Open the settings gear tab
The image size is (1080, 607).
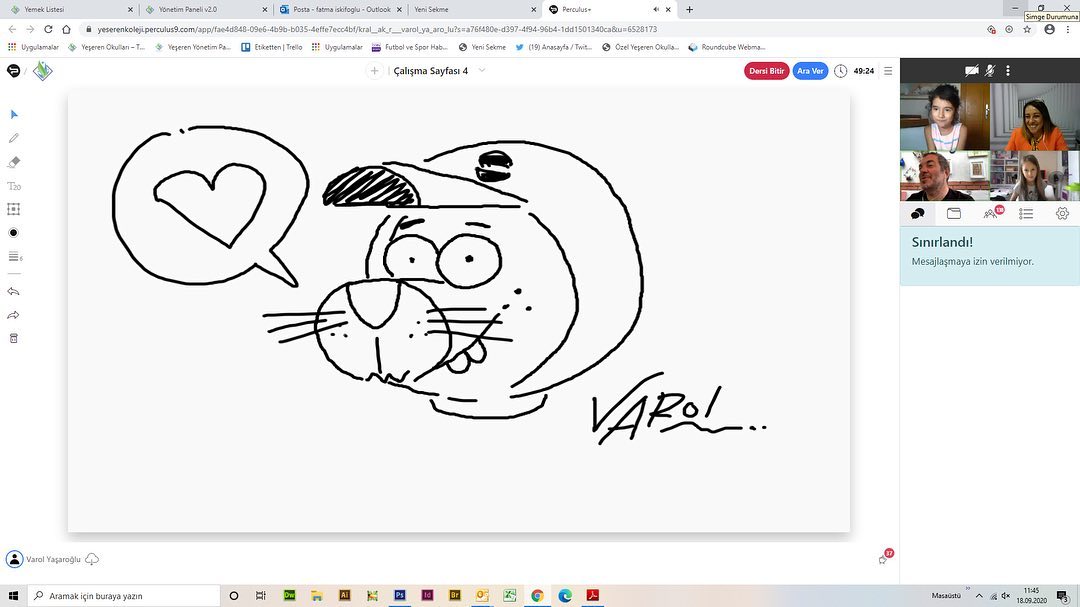pos(1062,214)
